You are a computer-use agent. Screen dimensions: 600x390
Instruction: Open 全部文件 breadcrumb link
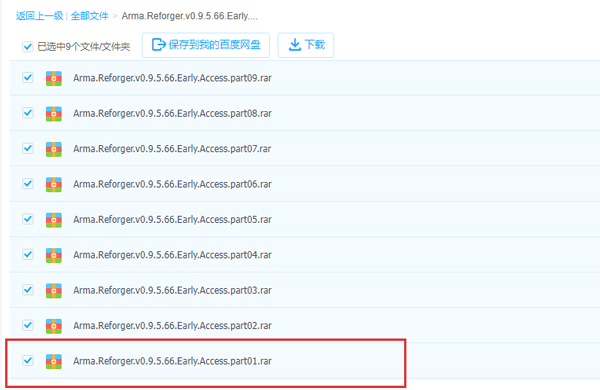point(90,16)
